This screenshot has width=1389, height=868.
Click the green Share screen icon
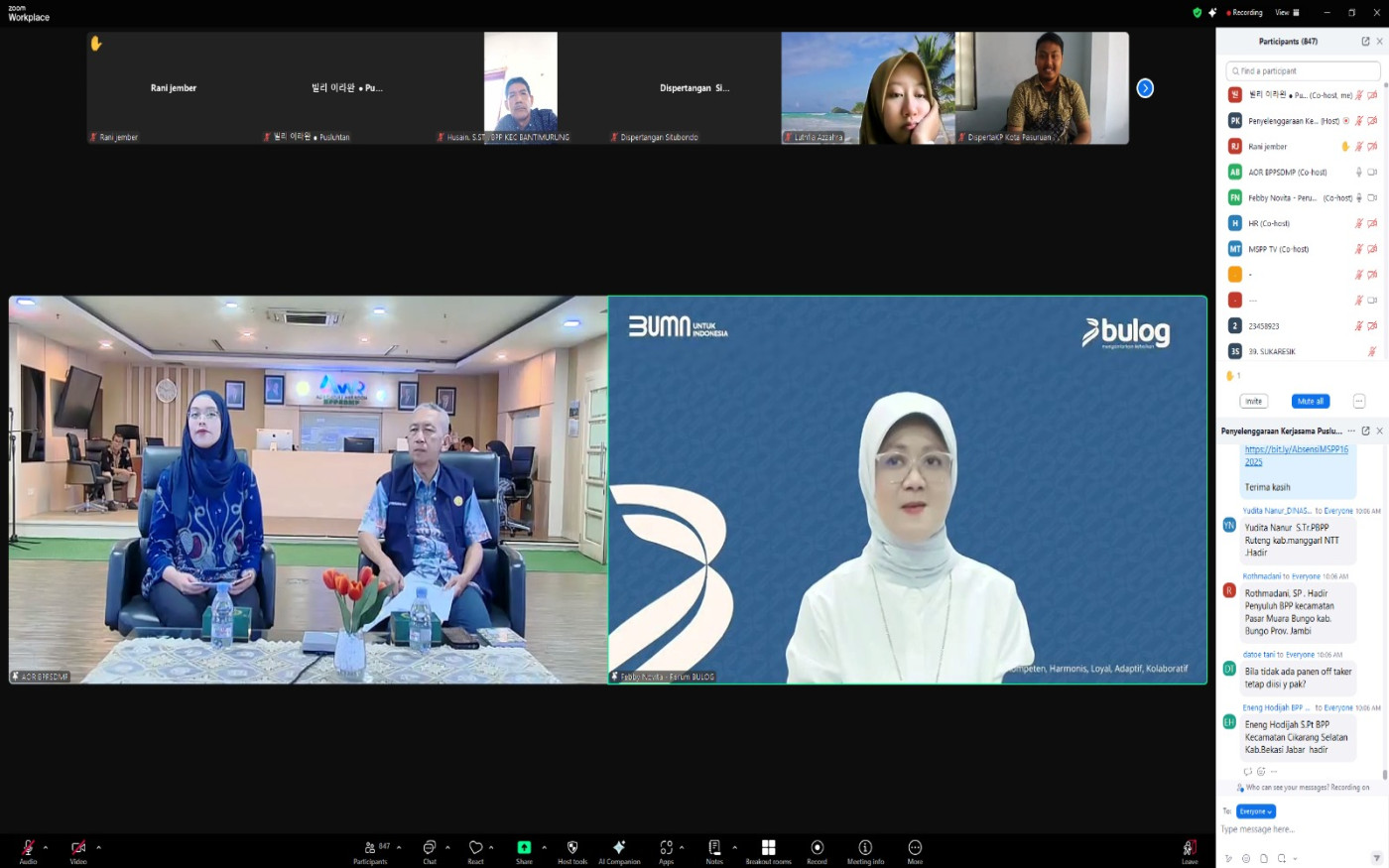pos(524,847)
